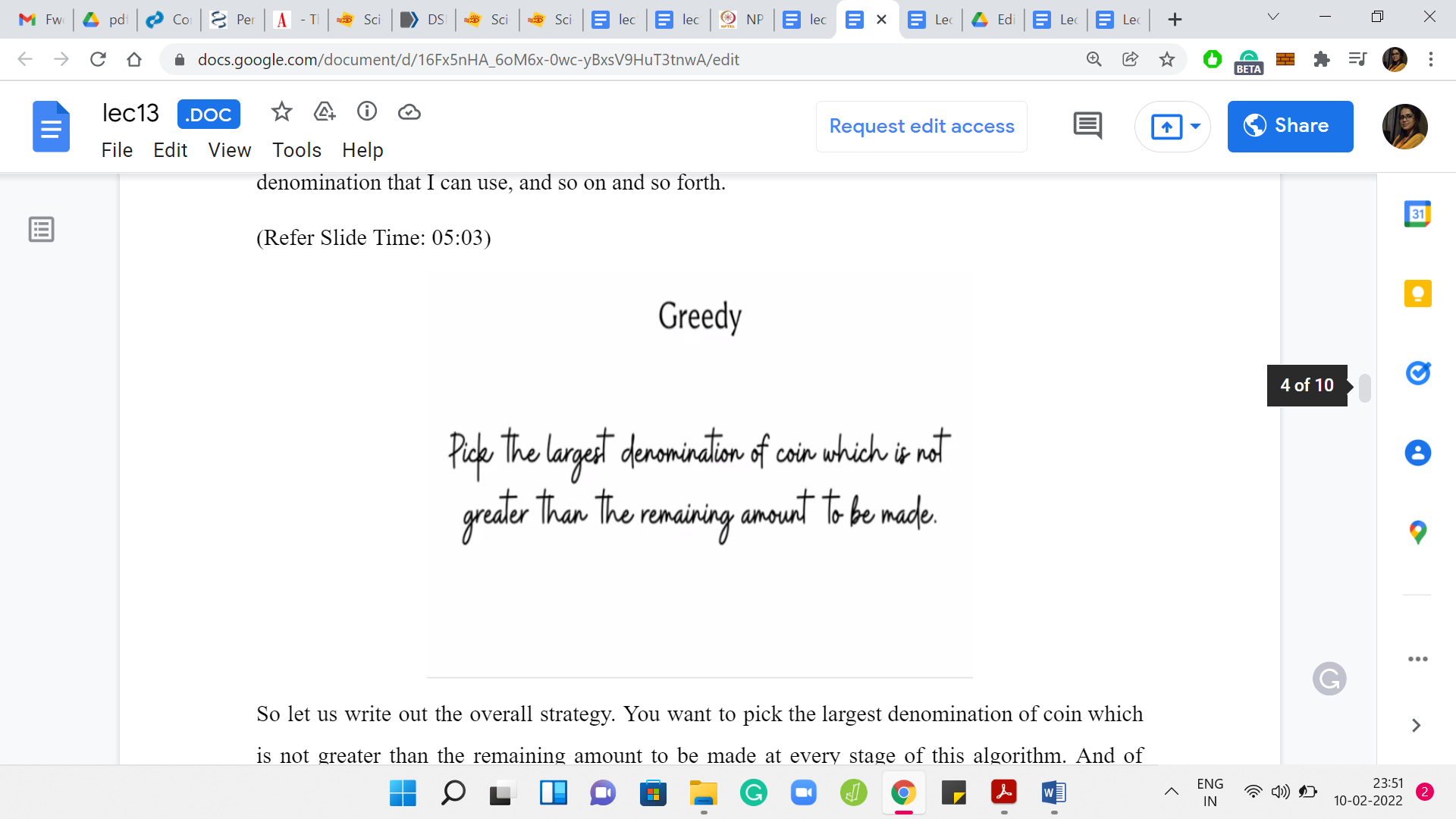The image size is (1456, 819).
Task: Open Google Maps side panel
Action: (1417, 532)
